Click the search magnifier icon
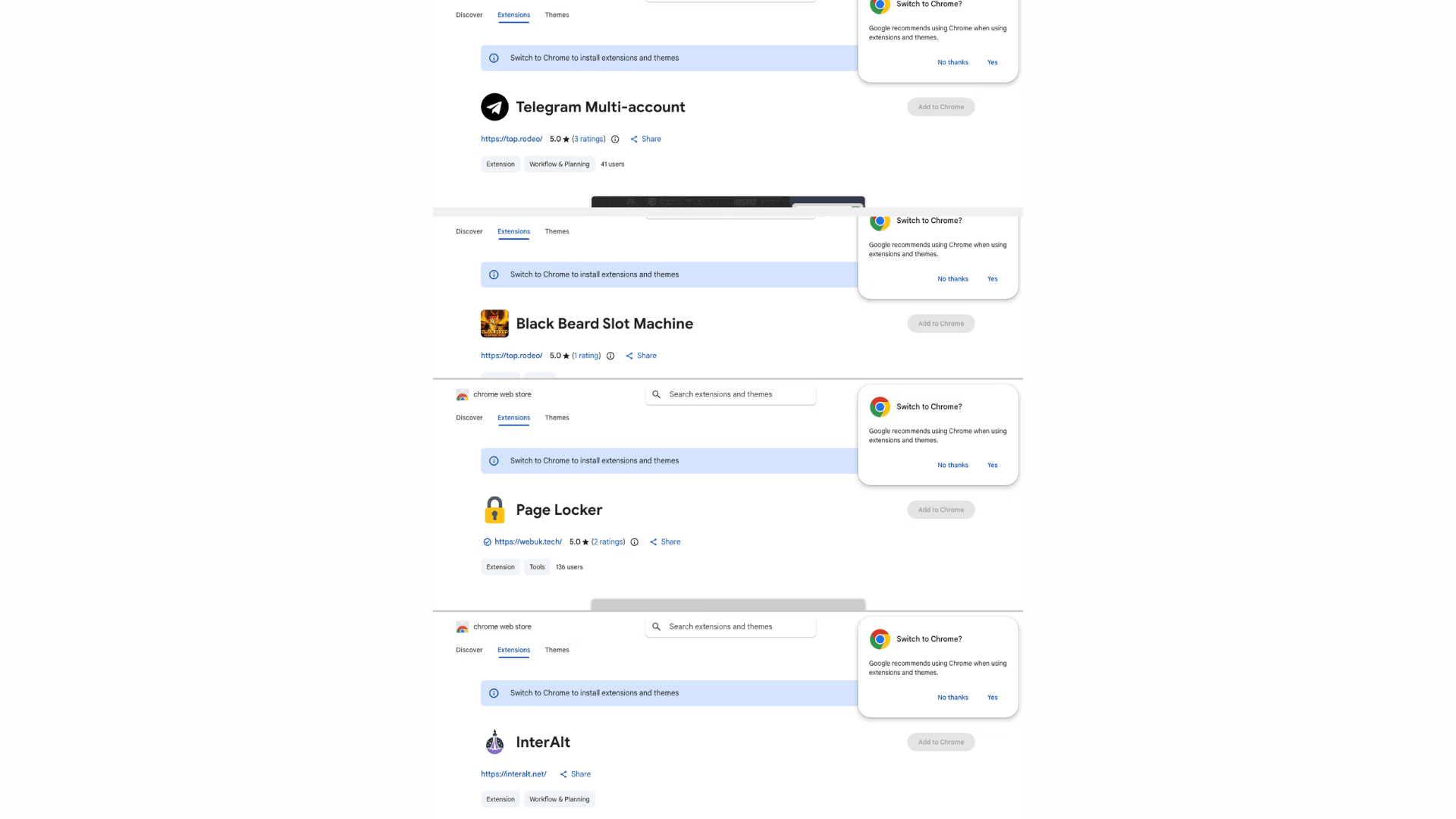 [x=656, y=394]
